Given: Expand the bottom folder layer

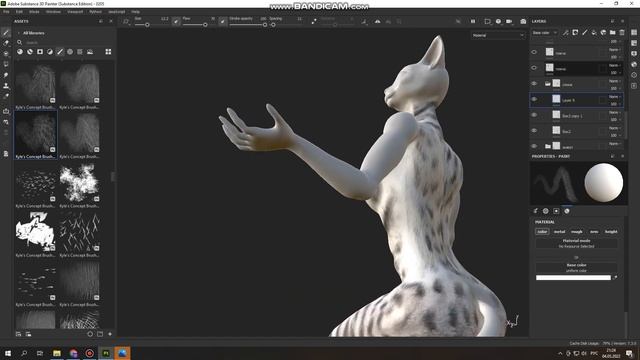Looking at the screenshot, I should (x=548, y=146).
